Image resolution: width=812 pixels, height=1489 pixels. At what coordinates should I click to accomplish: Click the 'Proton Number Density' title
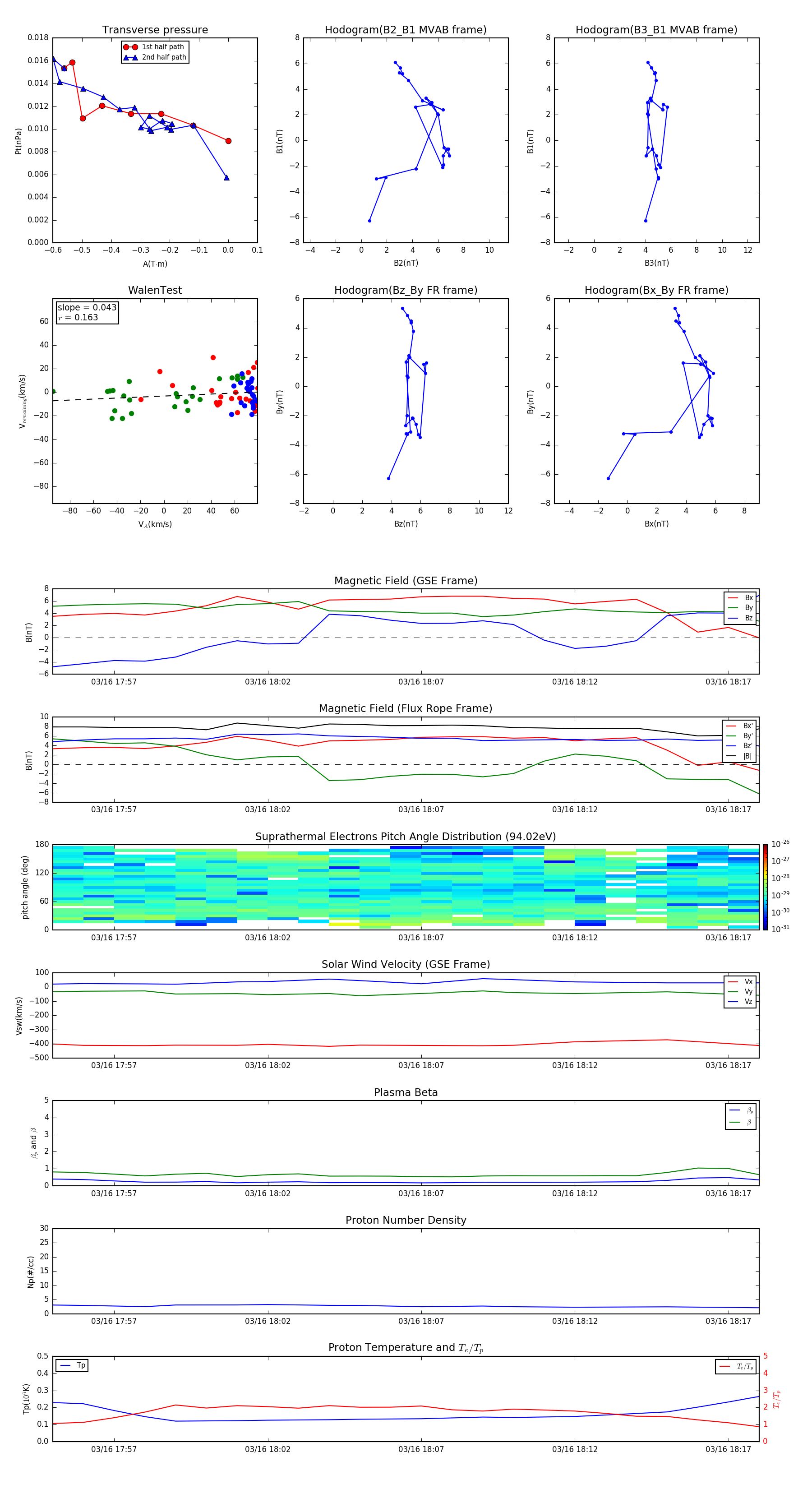point(406,1220)
